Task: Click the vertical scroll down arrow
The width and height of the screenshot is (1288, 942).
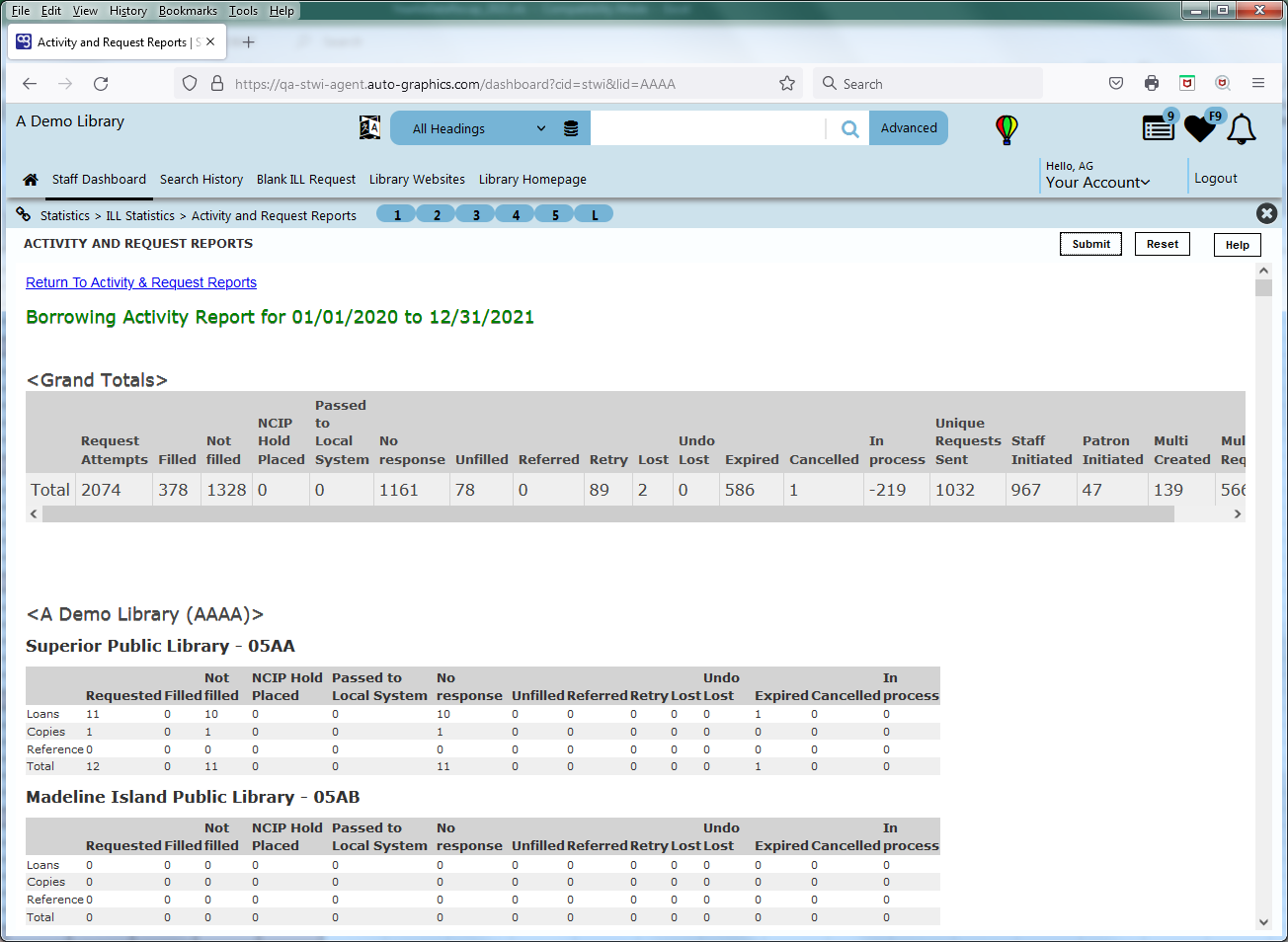Action: tap(1263, 922)
